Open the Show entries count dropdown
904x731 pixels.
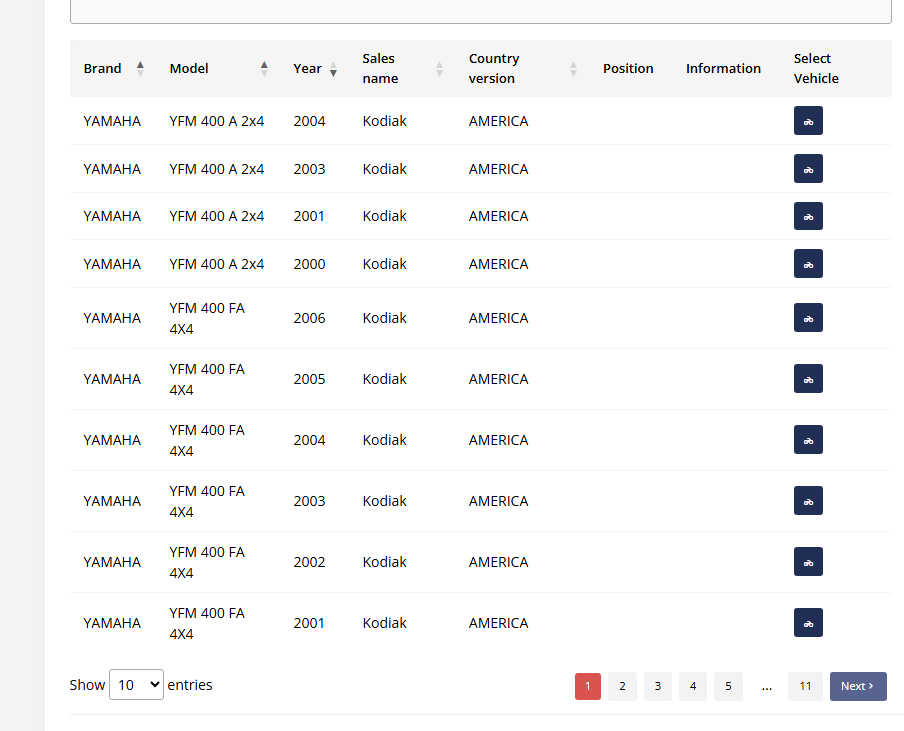pyautogui.click(x=136, y=685)
